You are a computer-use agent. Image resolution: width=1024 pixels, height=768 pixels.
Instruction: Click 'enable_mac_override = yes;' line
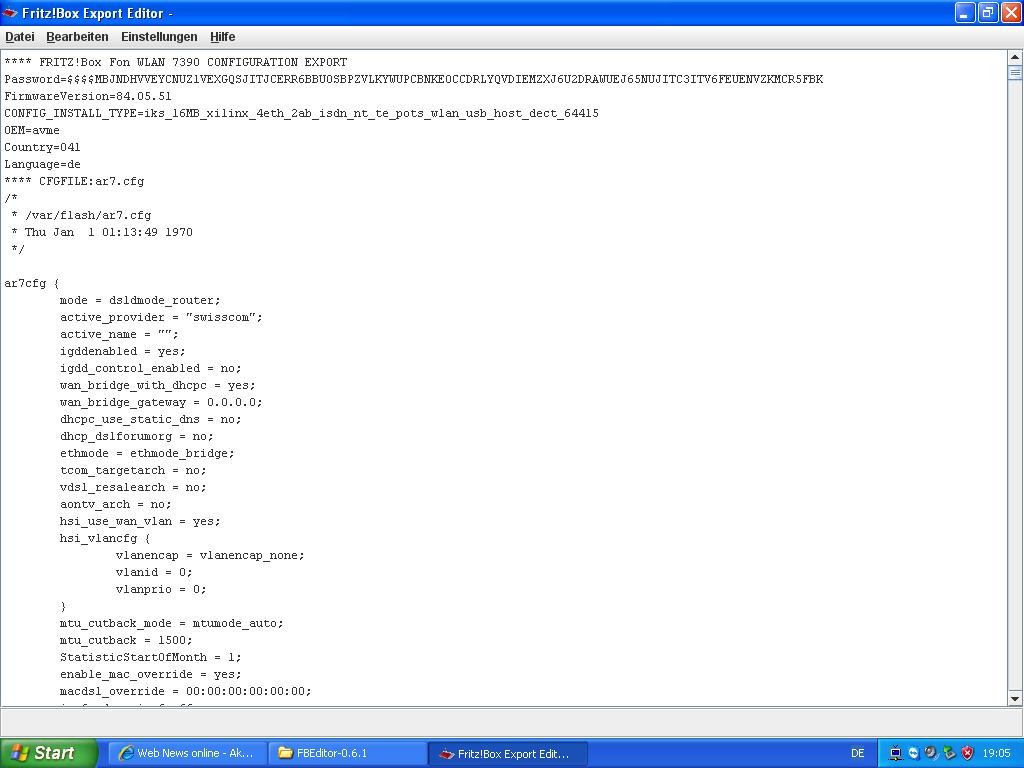(x=150, y=673)
